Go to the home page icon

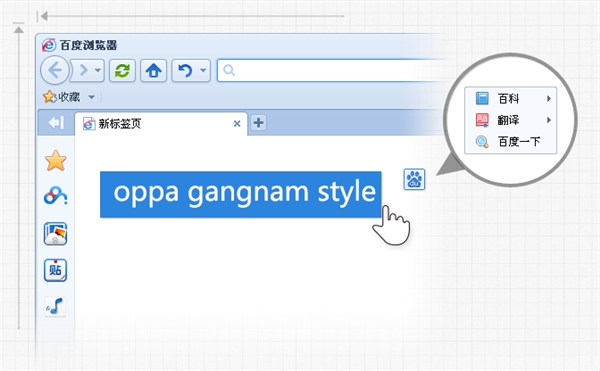click(153, 71)
